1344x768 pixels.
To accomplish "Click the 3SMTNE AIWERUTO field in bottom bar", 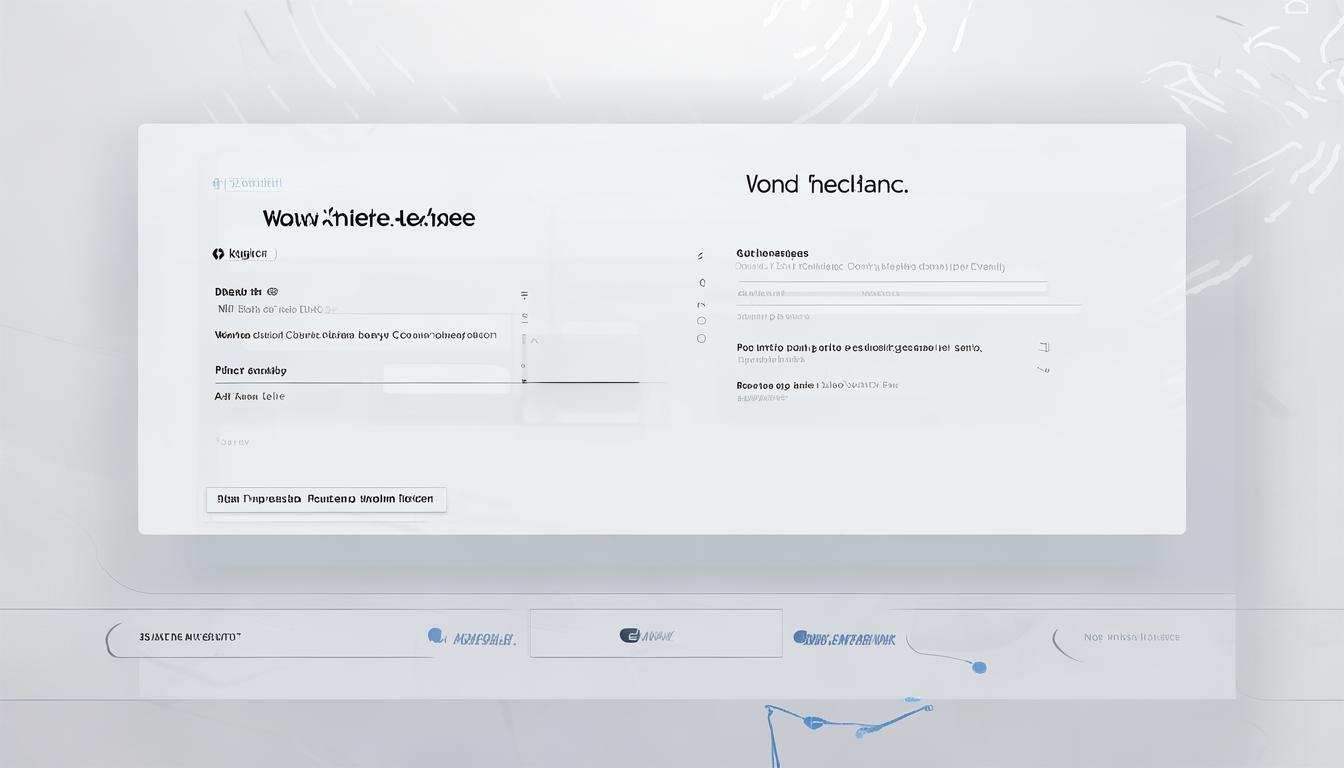I will 190,637.
